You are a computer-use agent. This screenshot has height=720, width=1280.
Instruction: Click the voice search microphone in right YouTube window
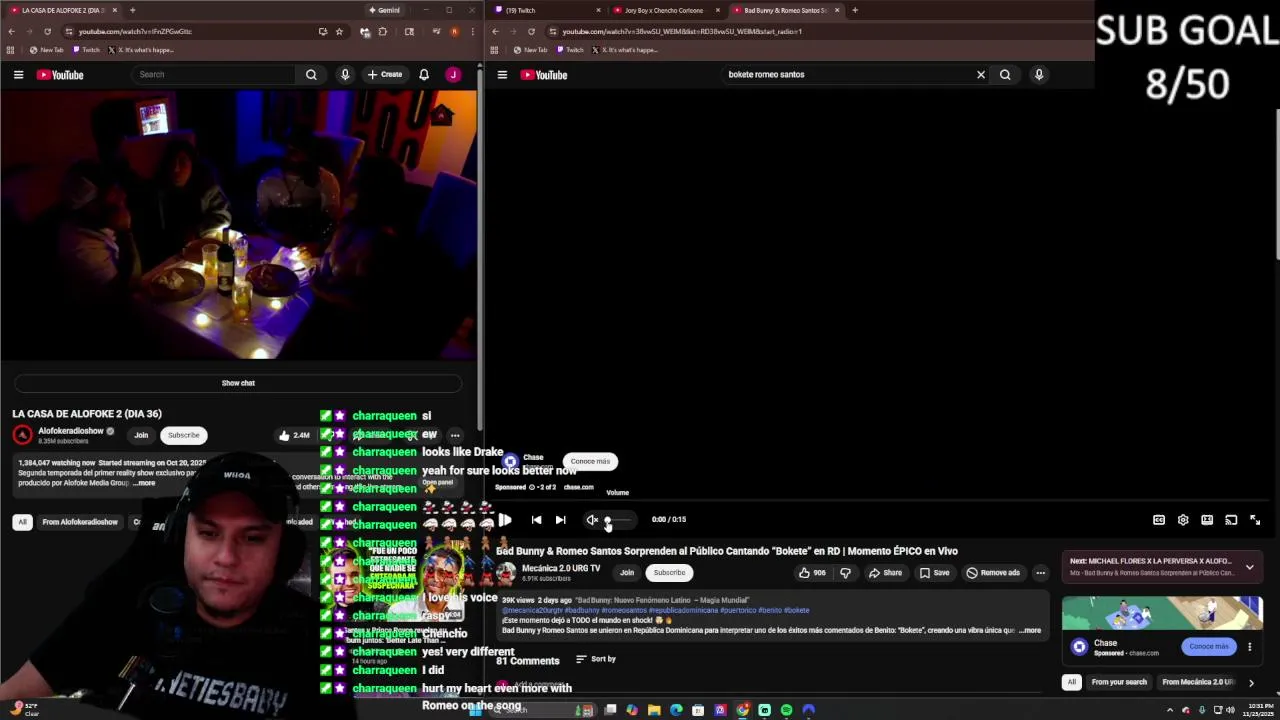1039,75
